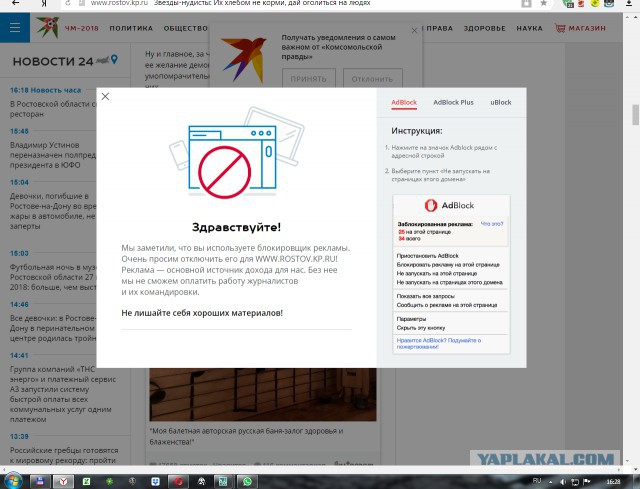The image size is (640, 489).
Task: Open the Наука section
Action: (529, 28)
